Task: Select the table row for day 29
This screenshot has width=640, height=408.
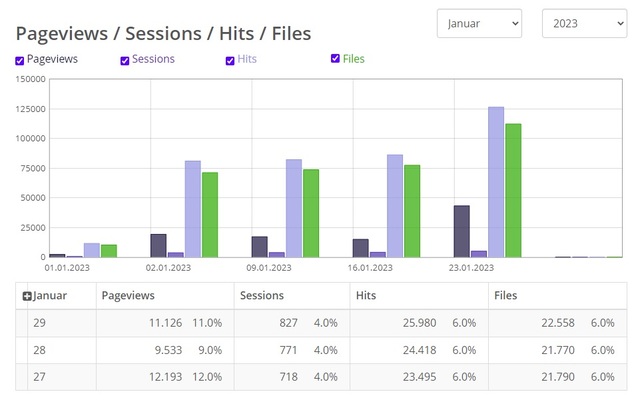Action: click(x=320, y=323)
